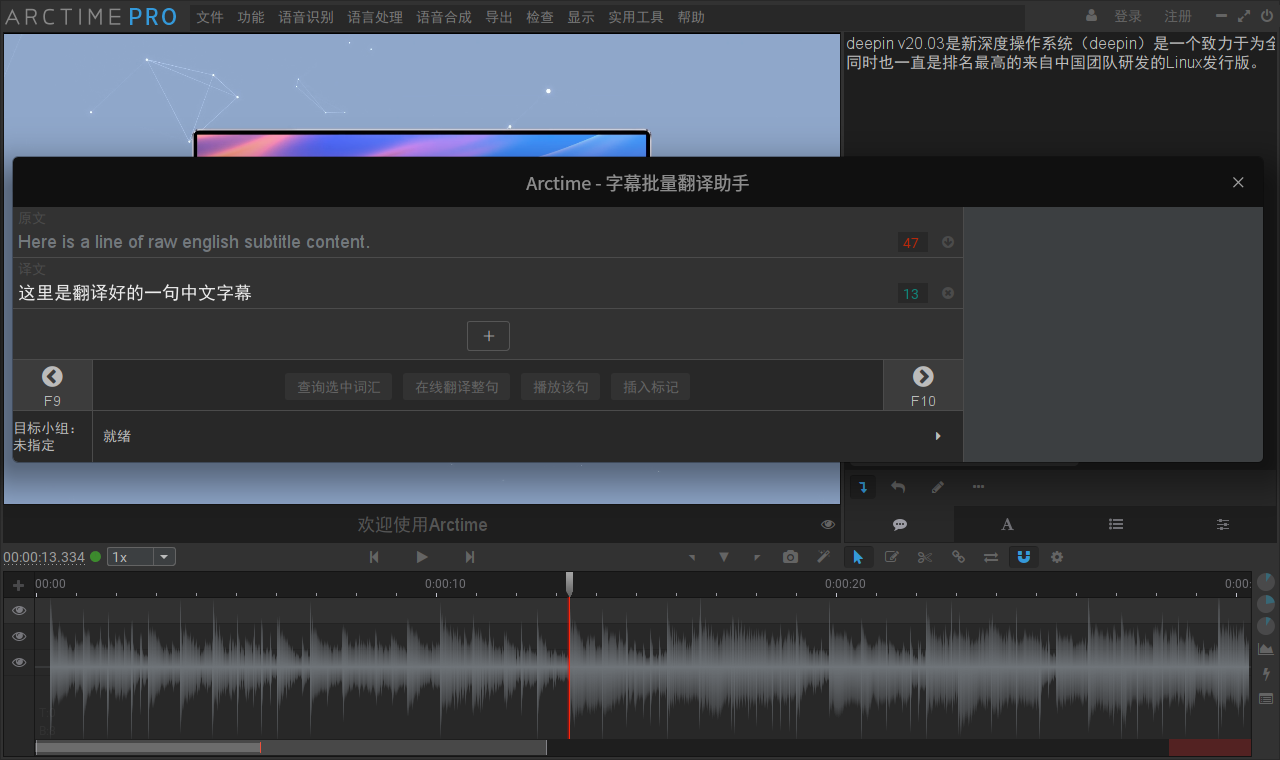
Task: Click the plus button to add translation
Action: [488, 336]
